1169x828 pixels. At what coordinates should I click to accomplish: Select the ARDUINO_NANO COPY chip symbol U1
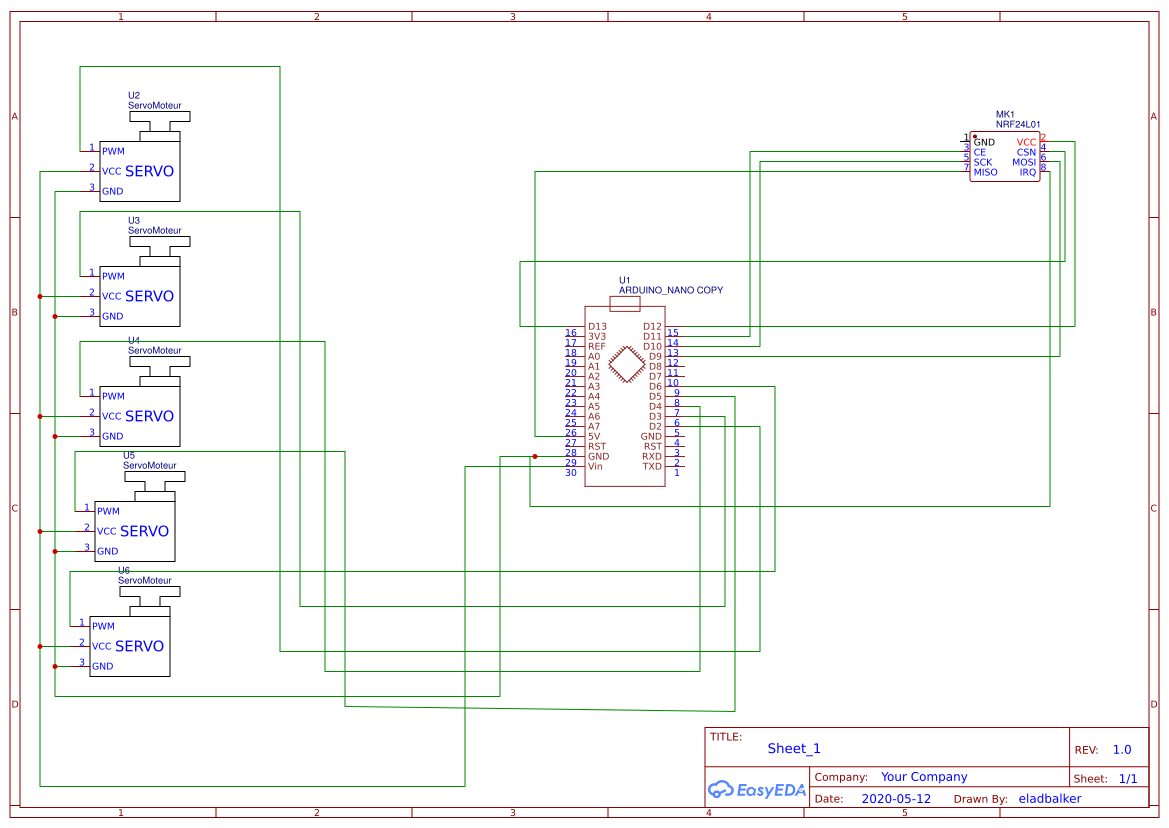click(x=624, y=395)
